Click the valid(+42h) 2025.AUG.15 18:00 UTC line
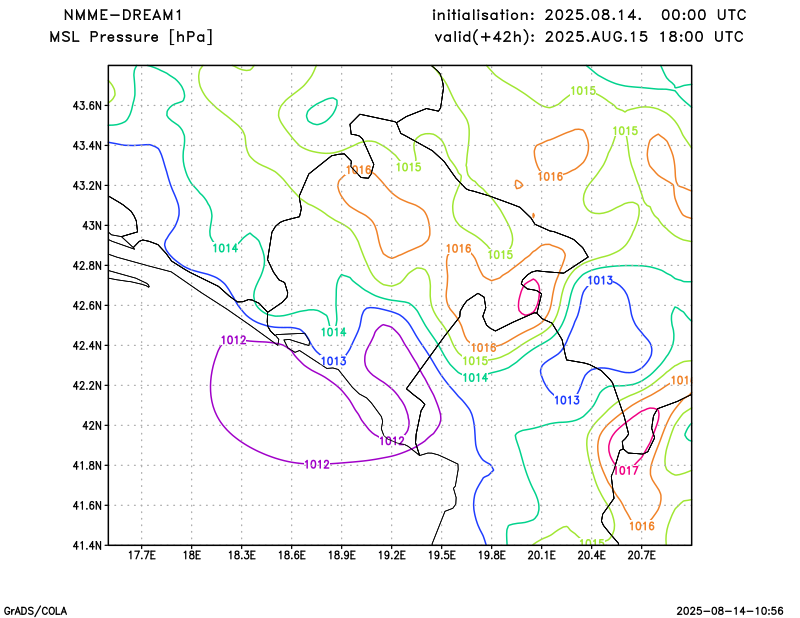This screenshot has height=618, width=800. pos(589,37)
